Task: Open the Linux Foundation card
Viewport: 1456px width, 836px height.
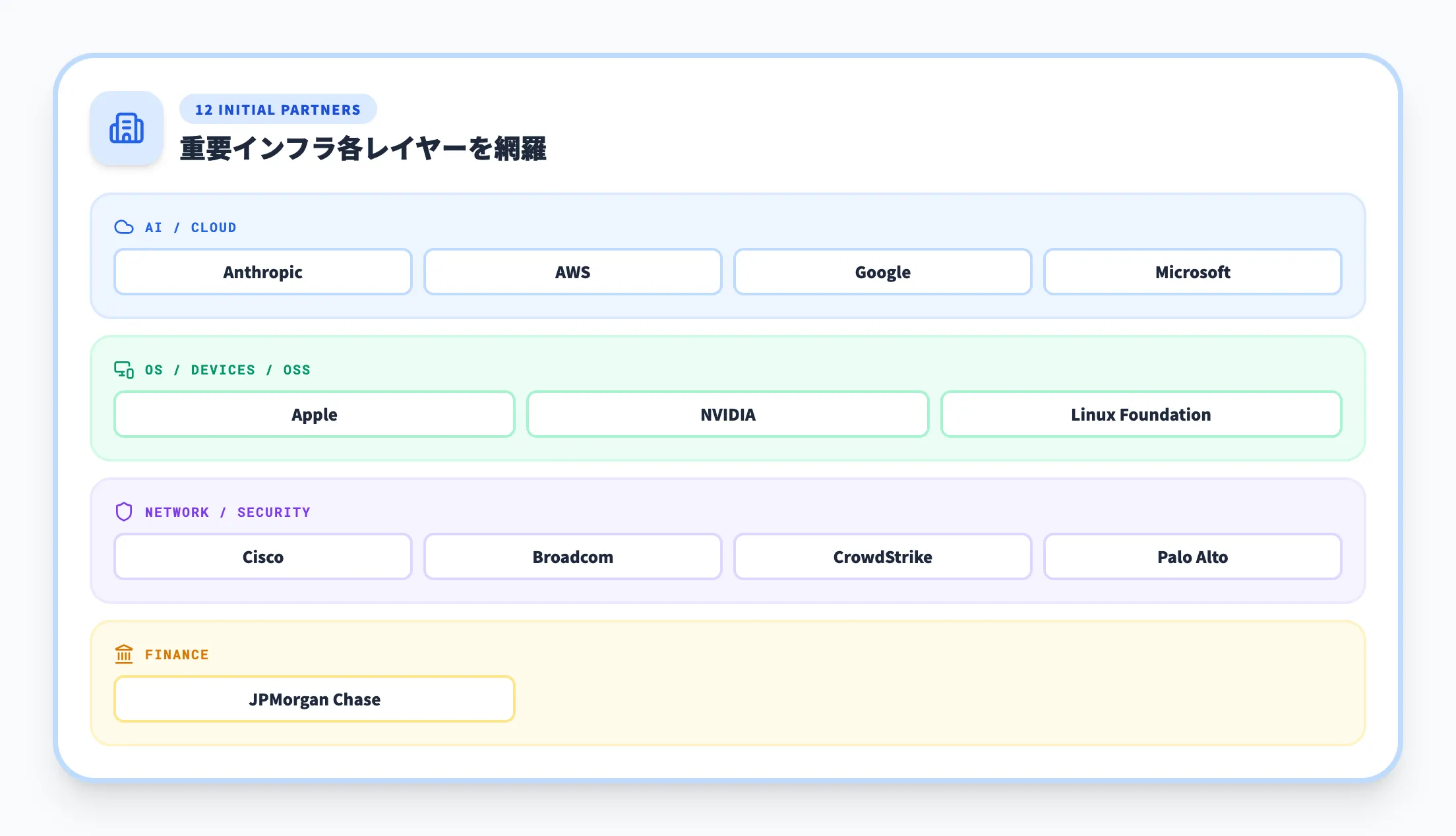Action: [x=1141, y=415]
